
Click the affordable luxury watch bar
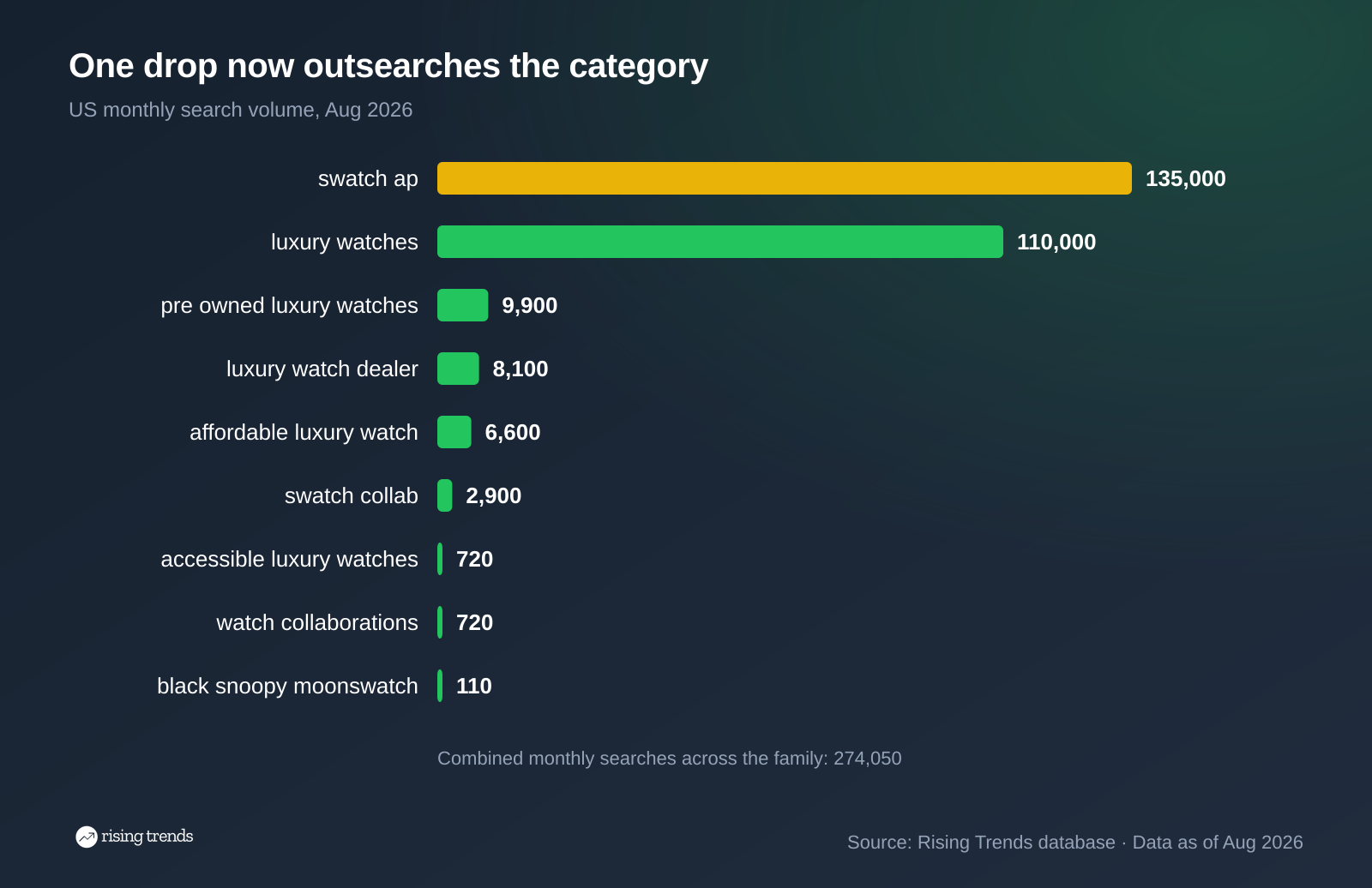[454, 432]
